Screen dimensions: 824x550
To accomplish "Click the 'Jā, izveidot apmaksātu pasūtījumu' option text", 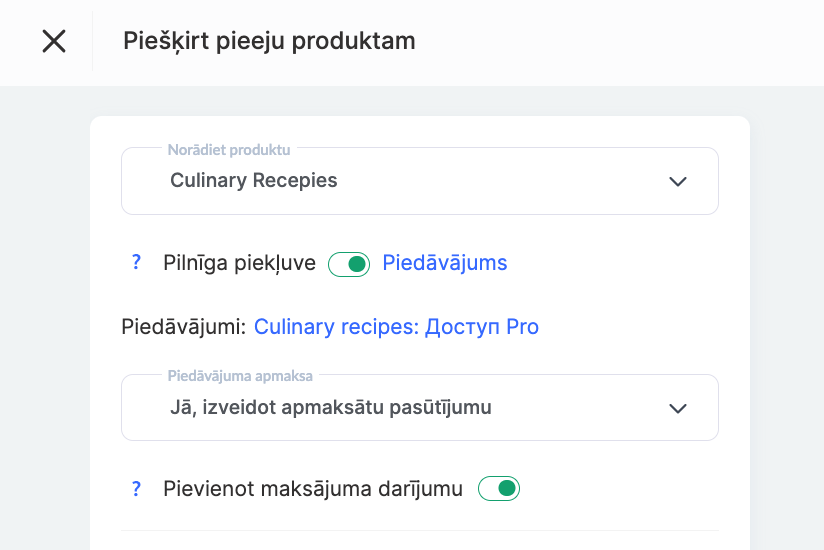I will point(331,408).
